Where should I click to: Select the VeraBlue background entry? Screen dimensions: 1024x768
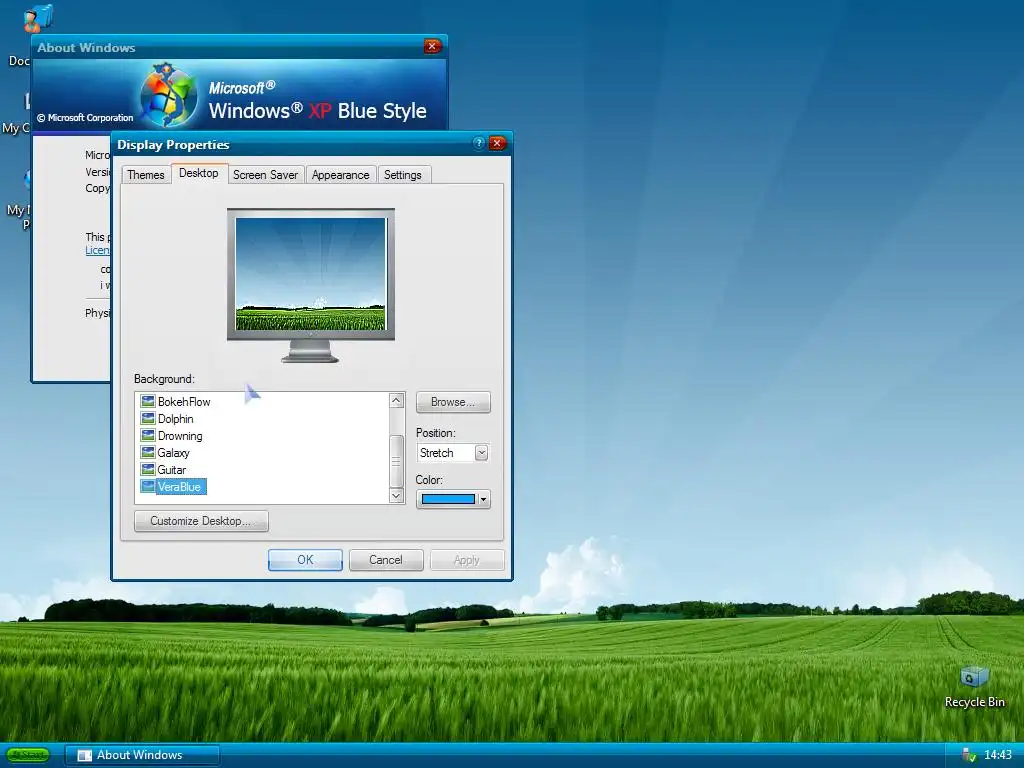(180, 487)
